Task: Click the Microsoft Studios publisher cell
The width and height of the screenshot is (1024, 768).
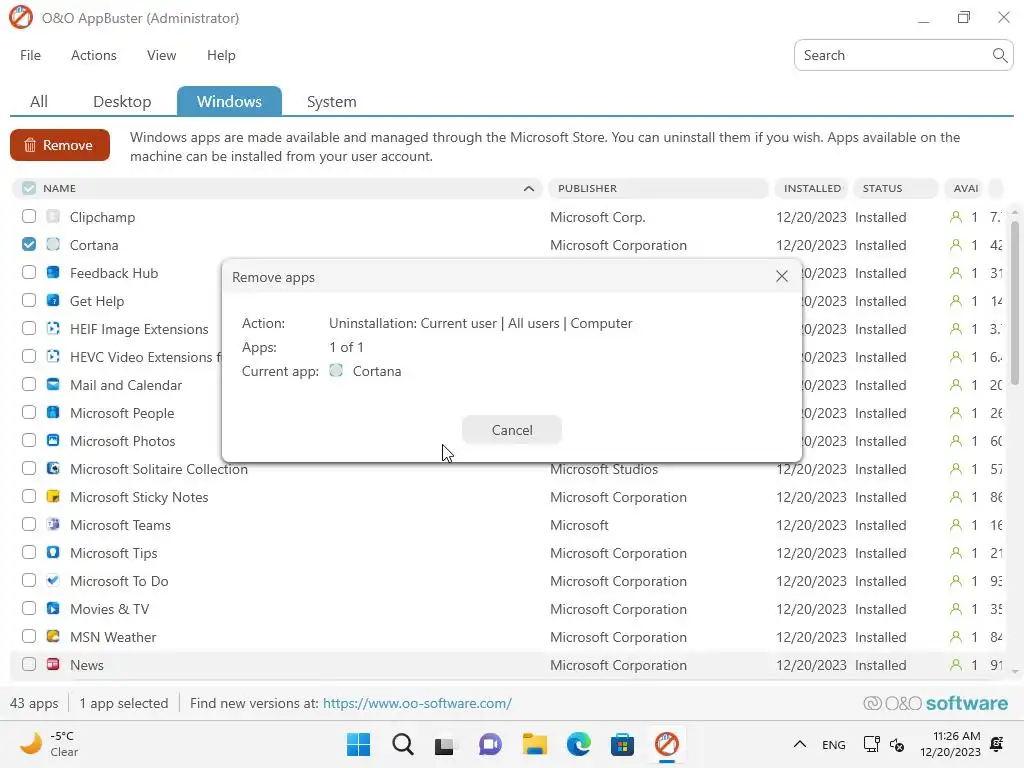Action: 603,469
